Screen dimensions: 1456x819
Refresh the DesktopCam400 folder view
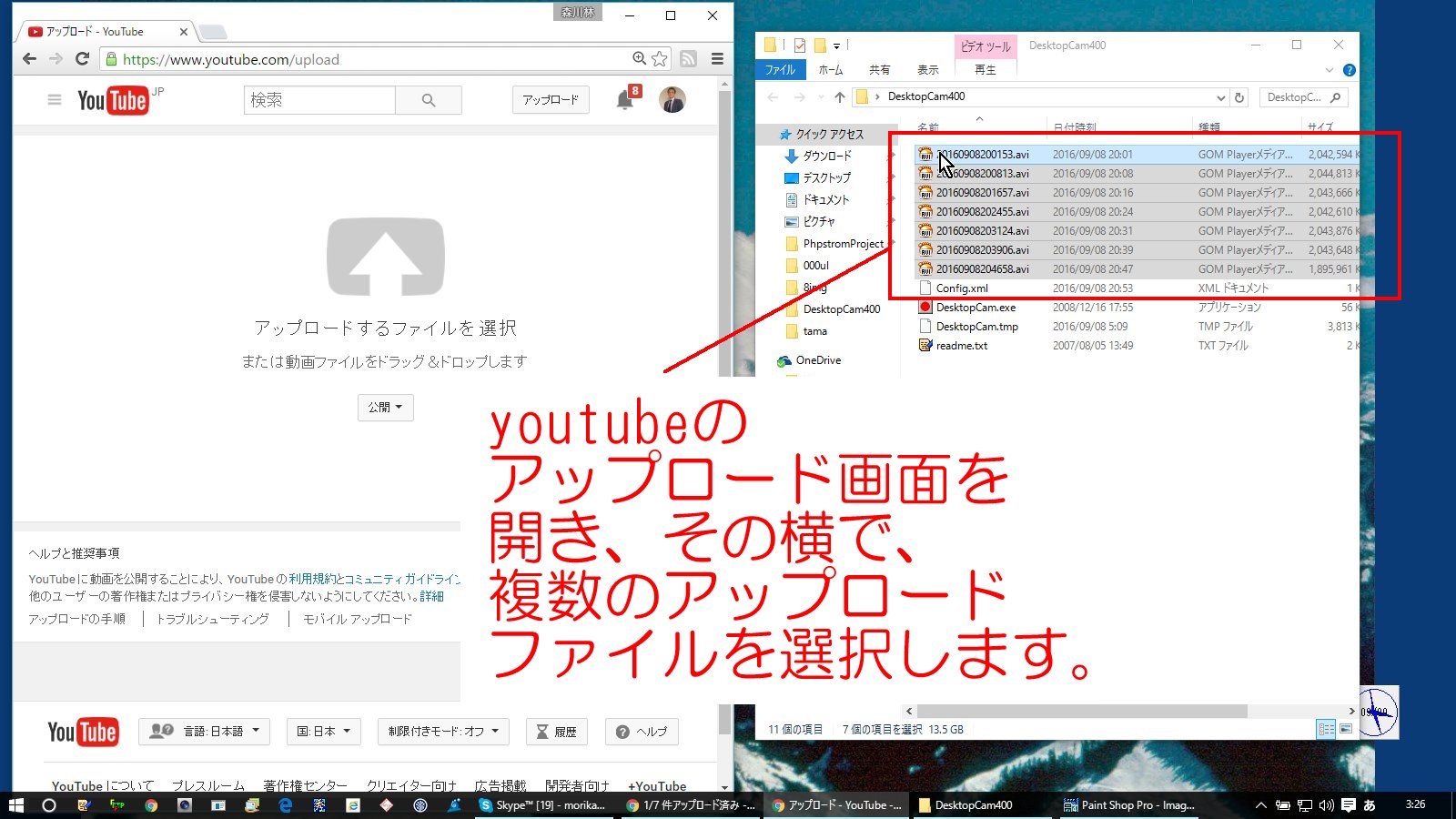point(1239,96)
